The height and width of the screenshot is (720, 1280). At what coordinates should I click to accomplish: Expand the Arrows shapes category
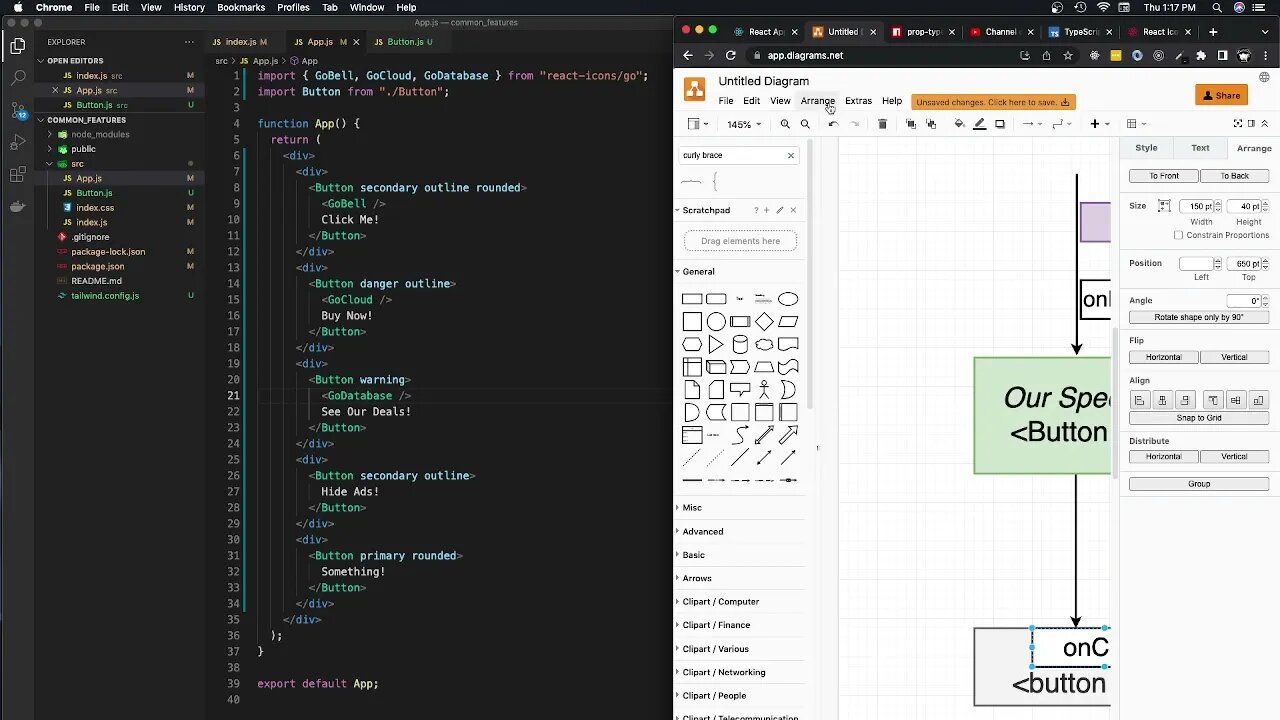pyautogui.click(x=697, y=578)
